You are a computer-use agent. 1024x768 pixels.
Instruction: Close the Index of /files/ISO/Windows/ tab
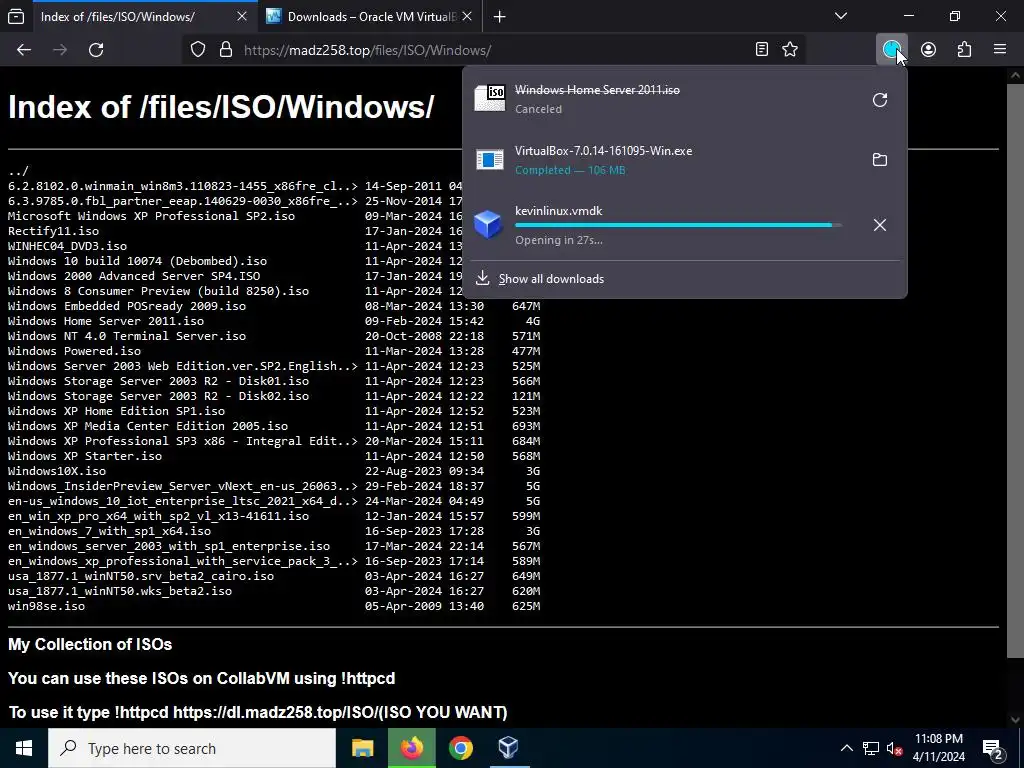click(x=242, y=16)
